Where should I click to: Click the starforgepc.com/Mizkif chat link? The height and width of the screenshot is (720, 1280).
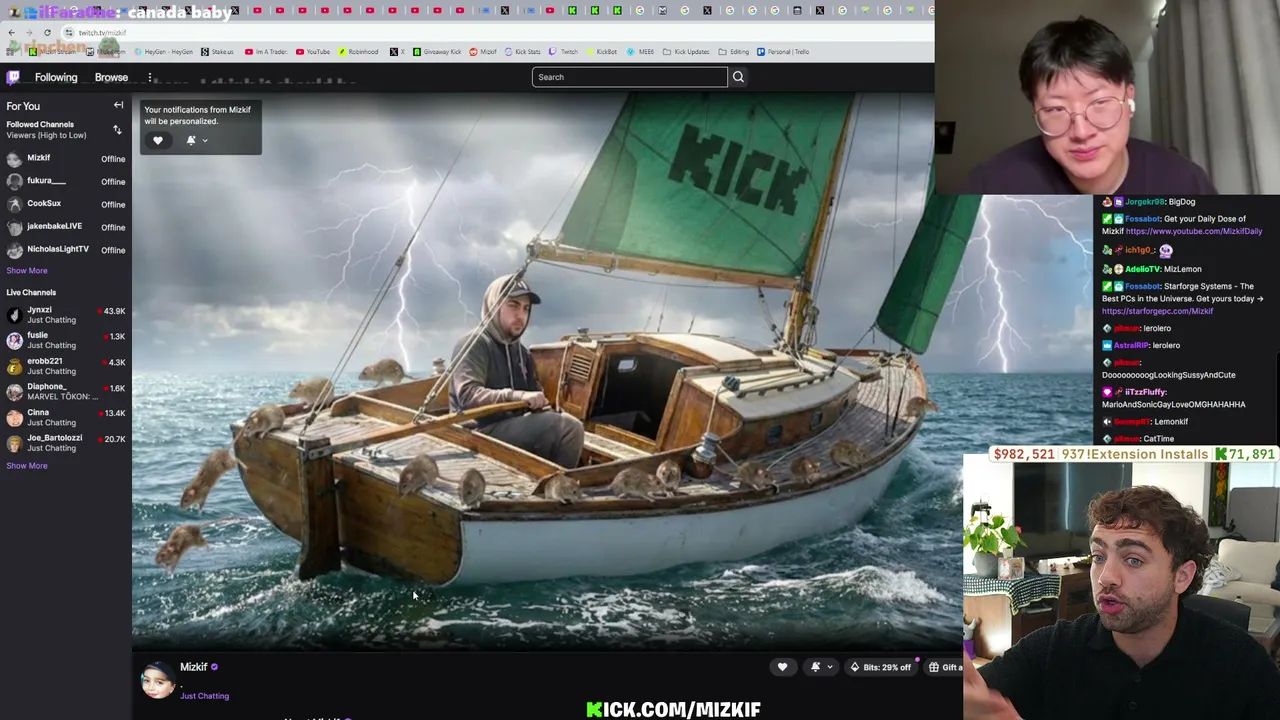(x=1158, y=311)
